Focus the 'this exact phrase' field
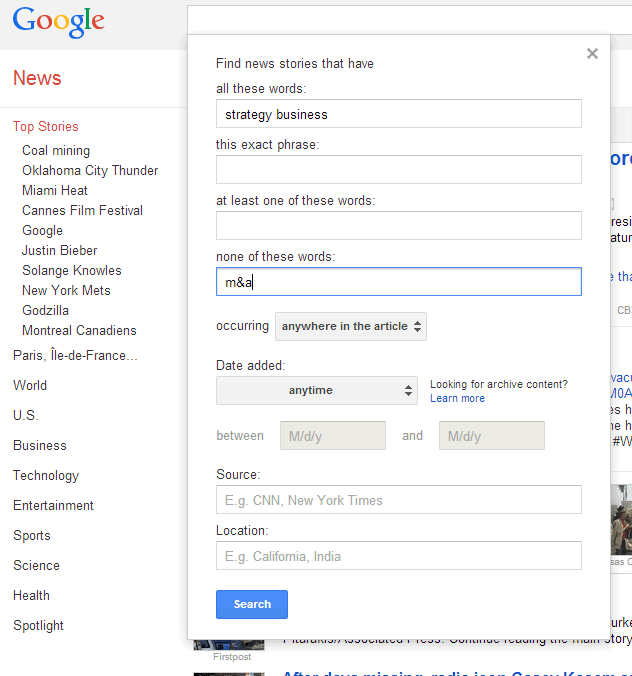Image resolution: width=632 pixels, height=676 pixels. pos(399,169)
